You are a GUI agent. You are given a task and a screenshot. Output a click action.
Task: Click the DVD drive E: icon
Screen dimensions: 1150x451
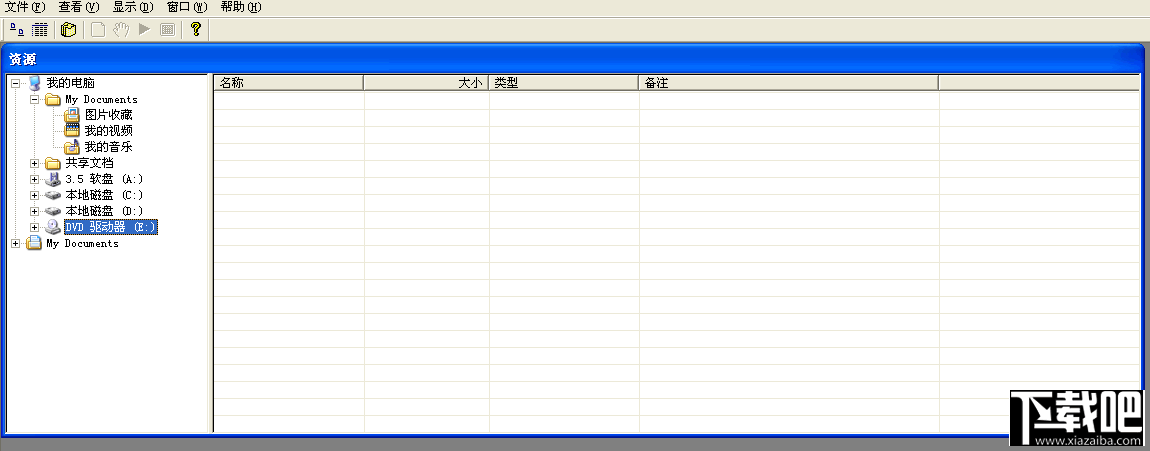click(53, 227)
